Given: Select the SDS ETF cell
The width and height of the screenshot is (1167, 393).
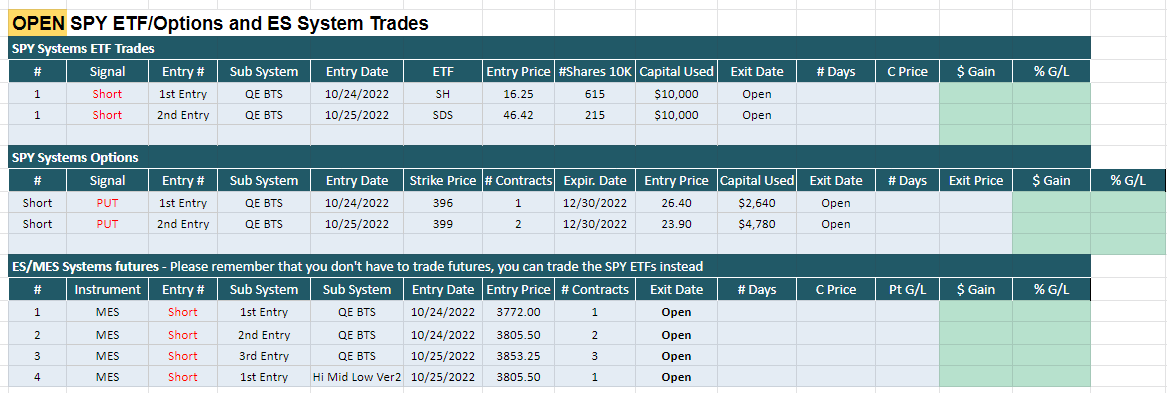Looking at the screenshot, I should pos(443,115).
